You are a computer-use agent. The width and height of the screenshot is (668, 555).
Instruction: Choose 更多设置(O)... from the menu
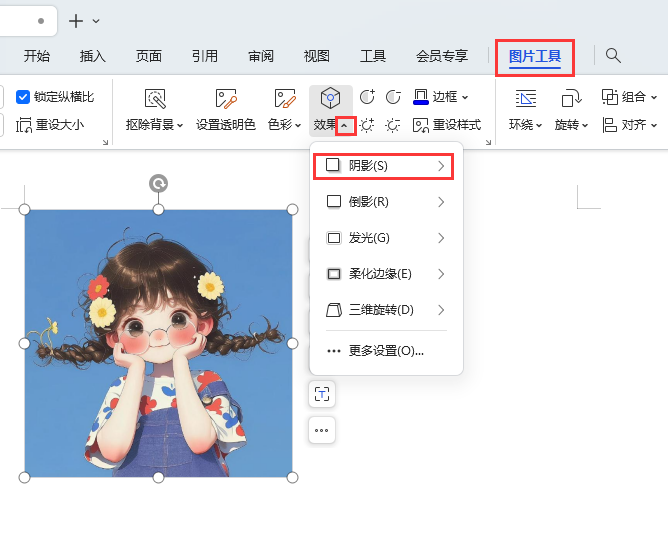pos(386,351)
